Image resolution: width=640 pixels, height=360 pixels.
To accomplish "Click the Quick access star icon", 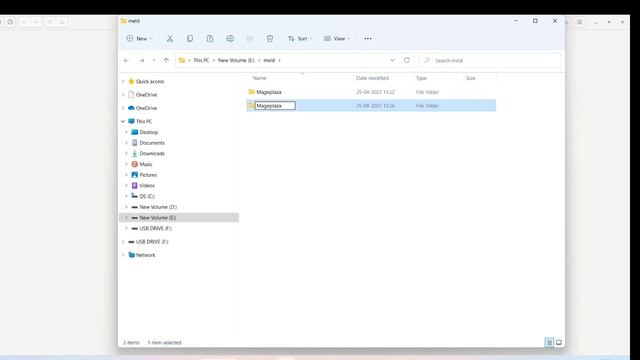I will [x=131, y=82].
